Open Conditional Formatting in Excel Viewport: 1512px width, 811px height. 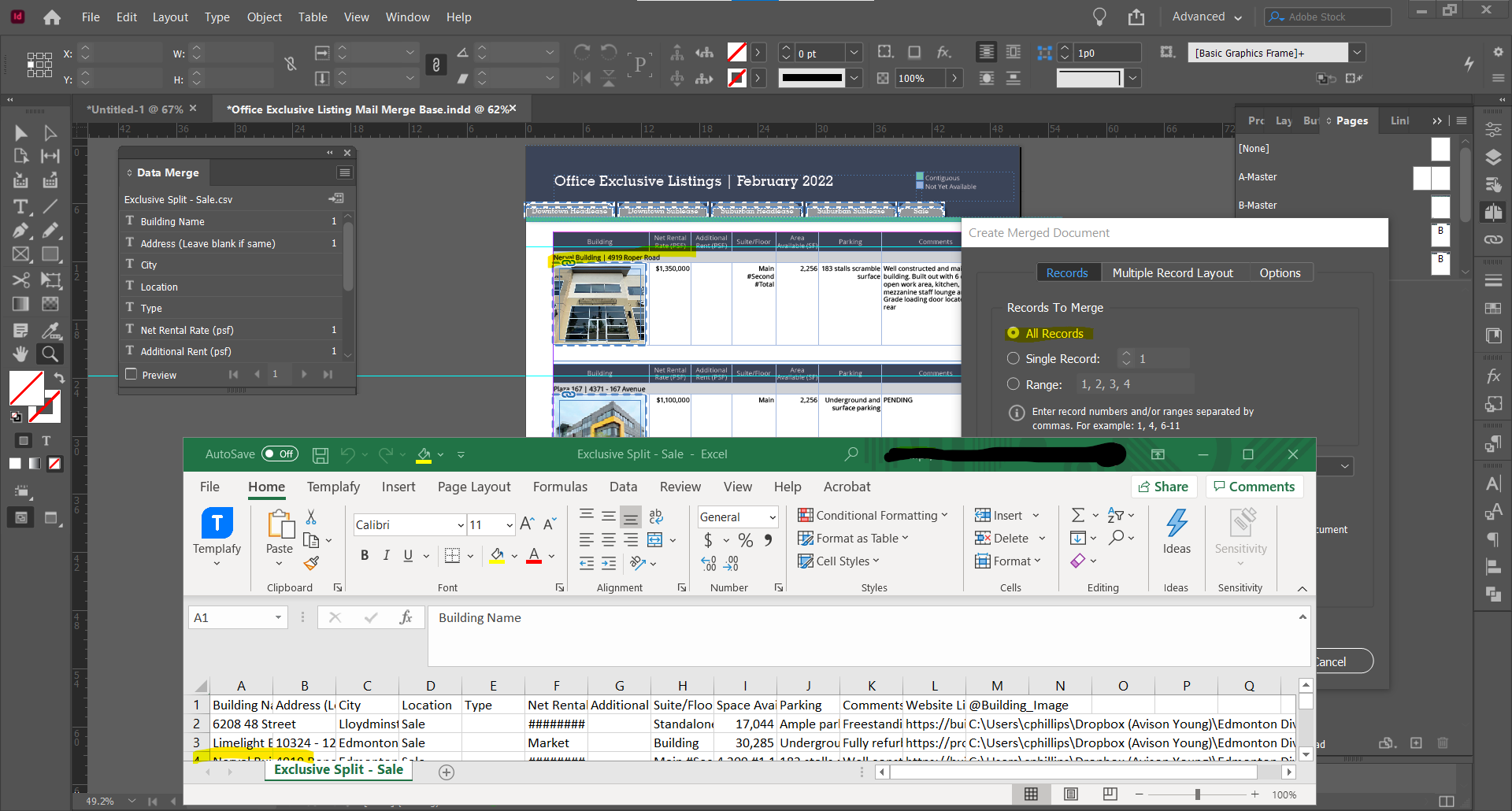873,515
